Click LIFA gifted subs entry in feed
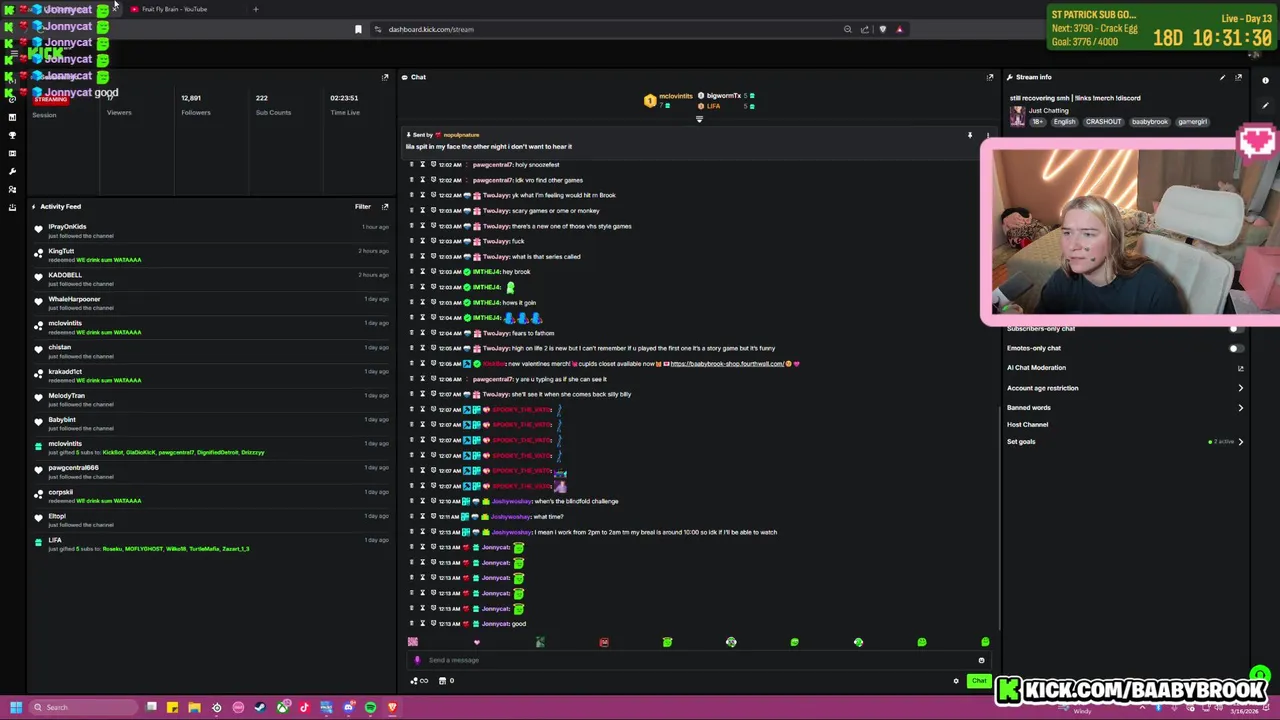Image resolution: width=1280 pixels, height=720 pixels. click(x=210, y=544)
